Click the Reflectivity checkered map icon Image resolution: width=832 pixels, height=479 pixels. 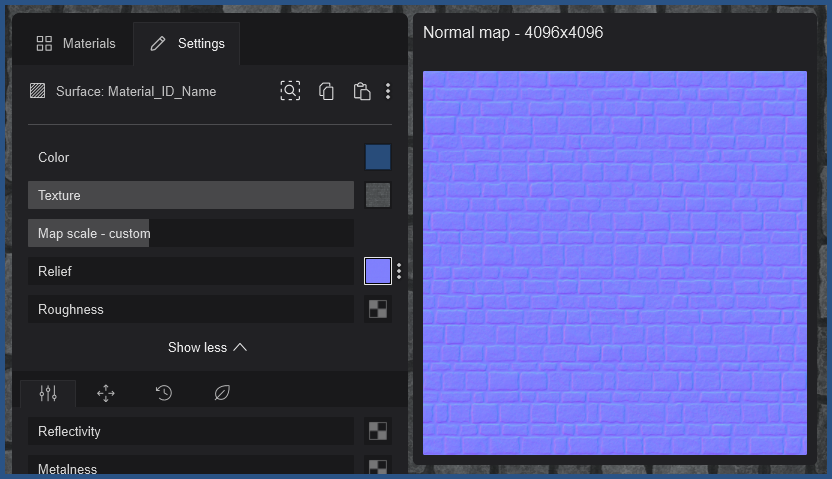coord(378,431)
